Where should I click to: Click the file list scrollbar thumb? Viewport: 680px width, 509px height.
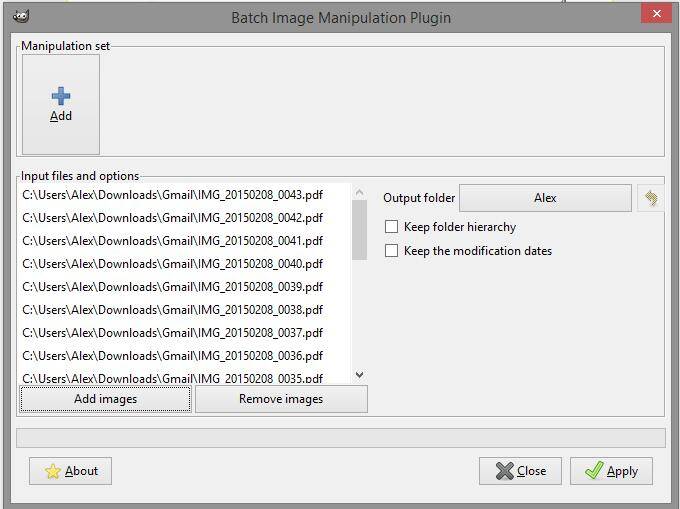click(359, 230)
